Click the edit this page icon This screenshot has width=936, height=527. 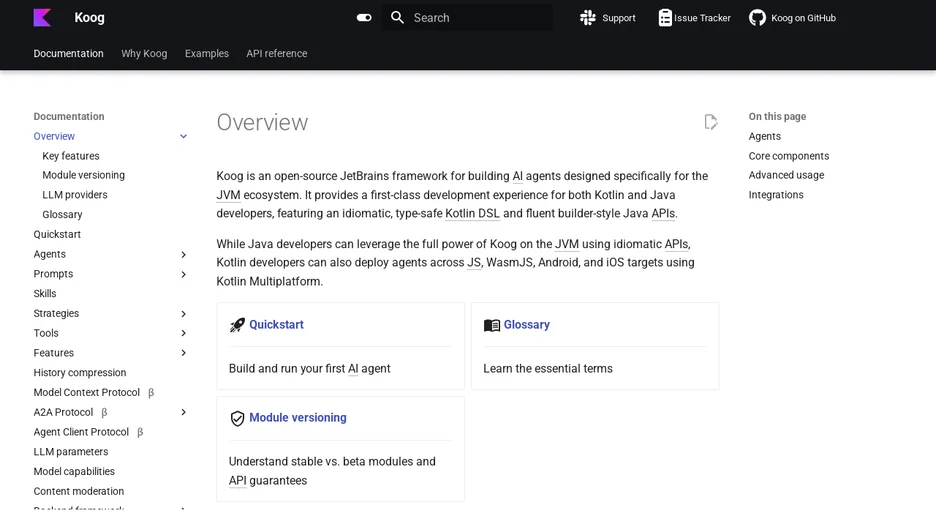point(710,122)
